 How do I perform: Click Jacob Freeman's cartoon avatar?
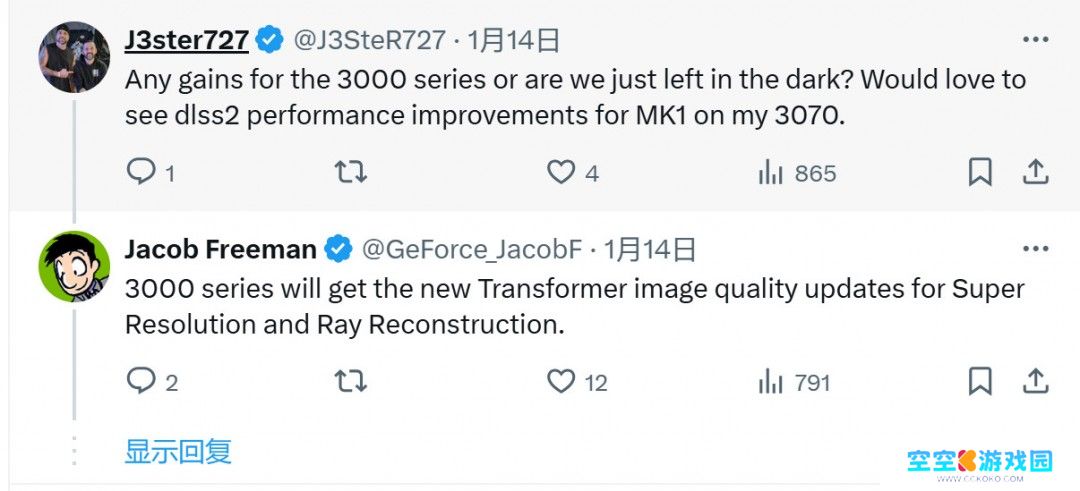click(x=74, y=266)
